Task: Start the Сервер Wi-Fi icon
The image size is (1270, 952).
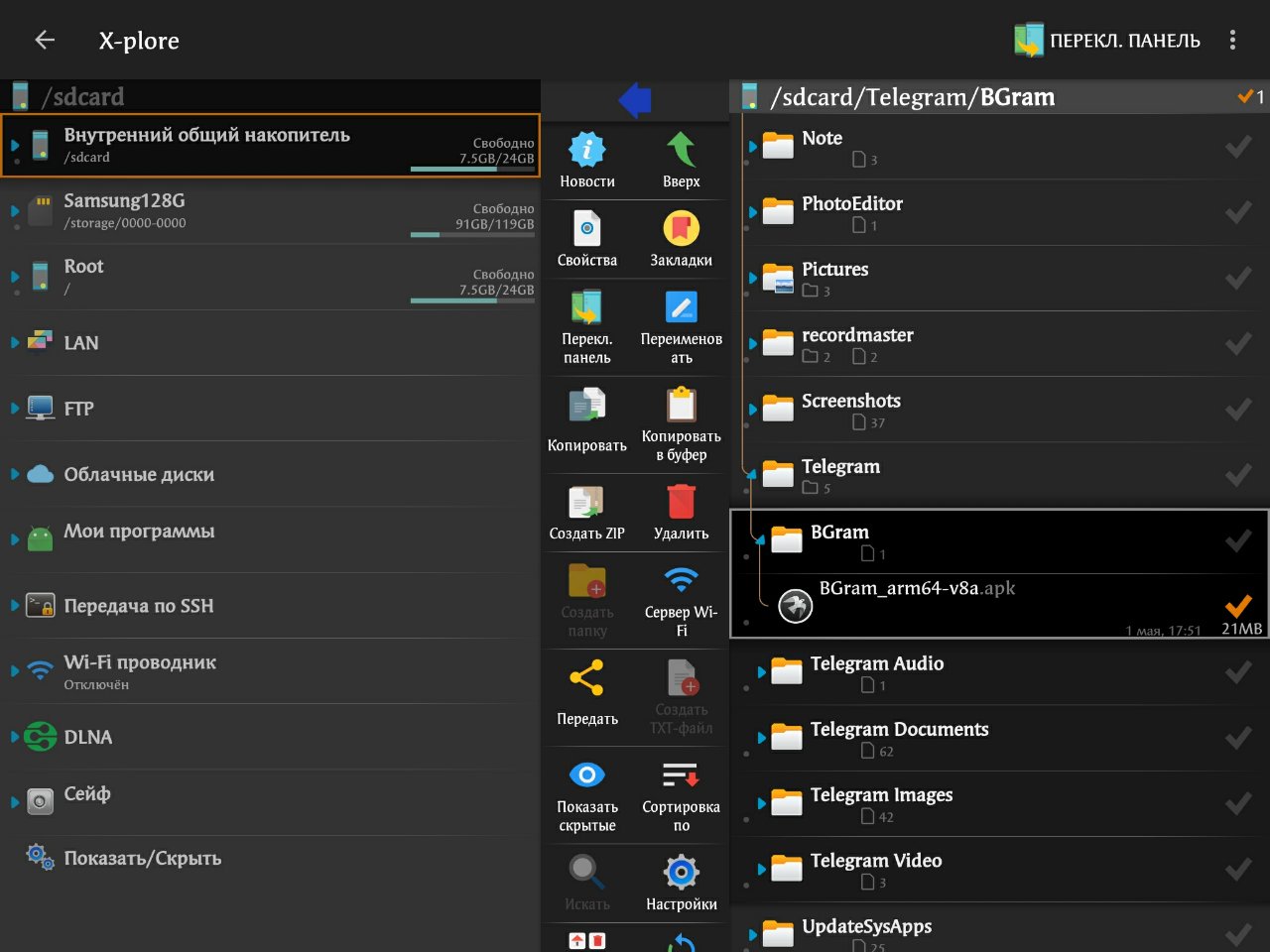Action: point(682,579)
